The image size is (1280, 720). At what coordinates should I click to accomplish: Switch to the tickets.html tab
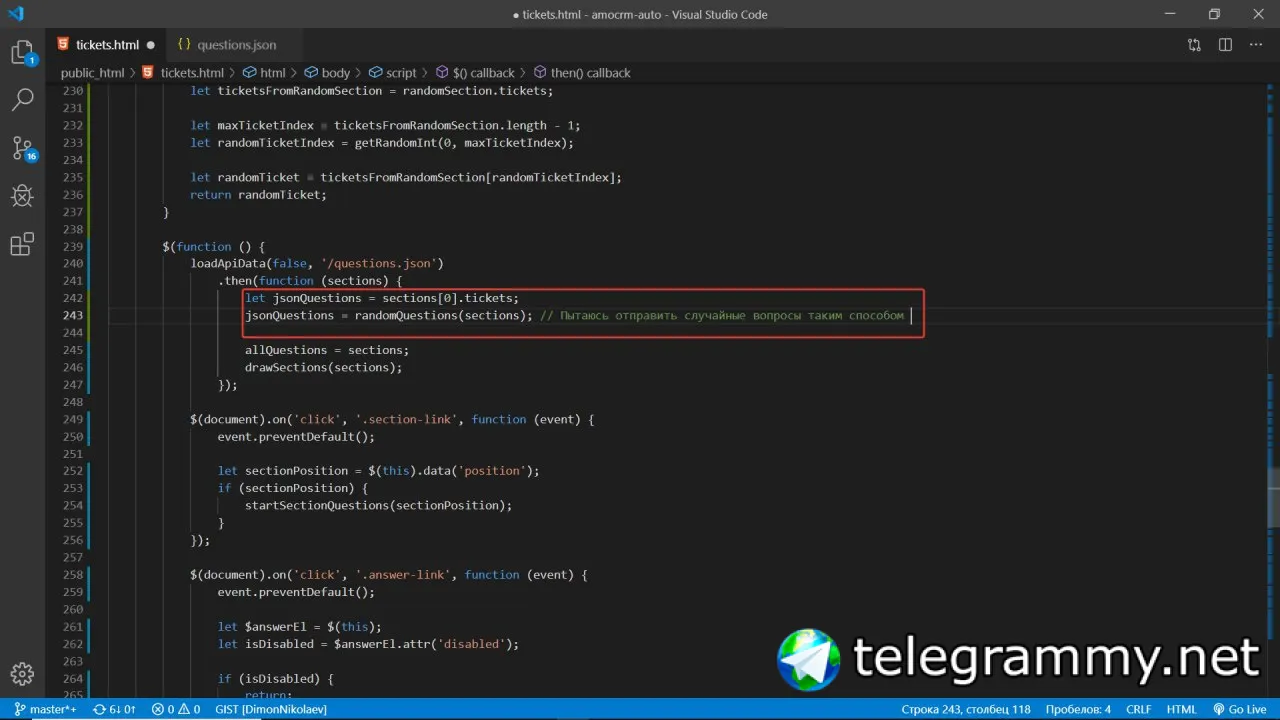107,45
